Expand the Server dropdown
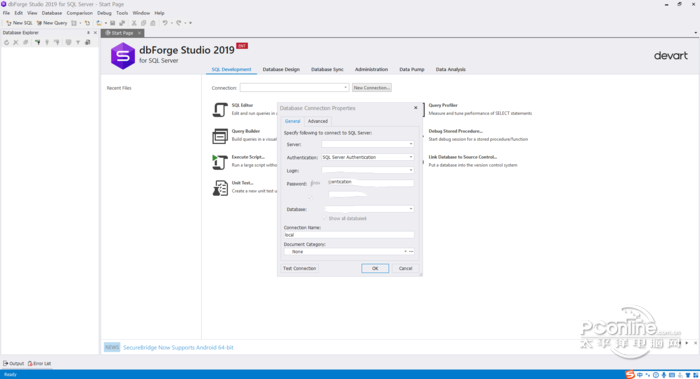 (x=411, y=144)
